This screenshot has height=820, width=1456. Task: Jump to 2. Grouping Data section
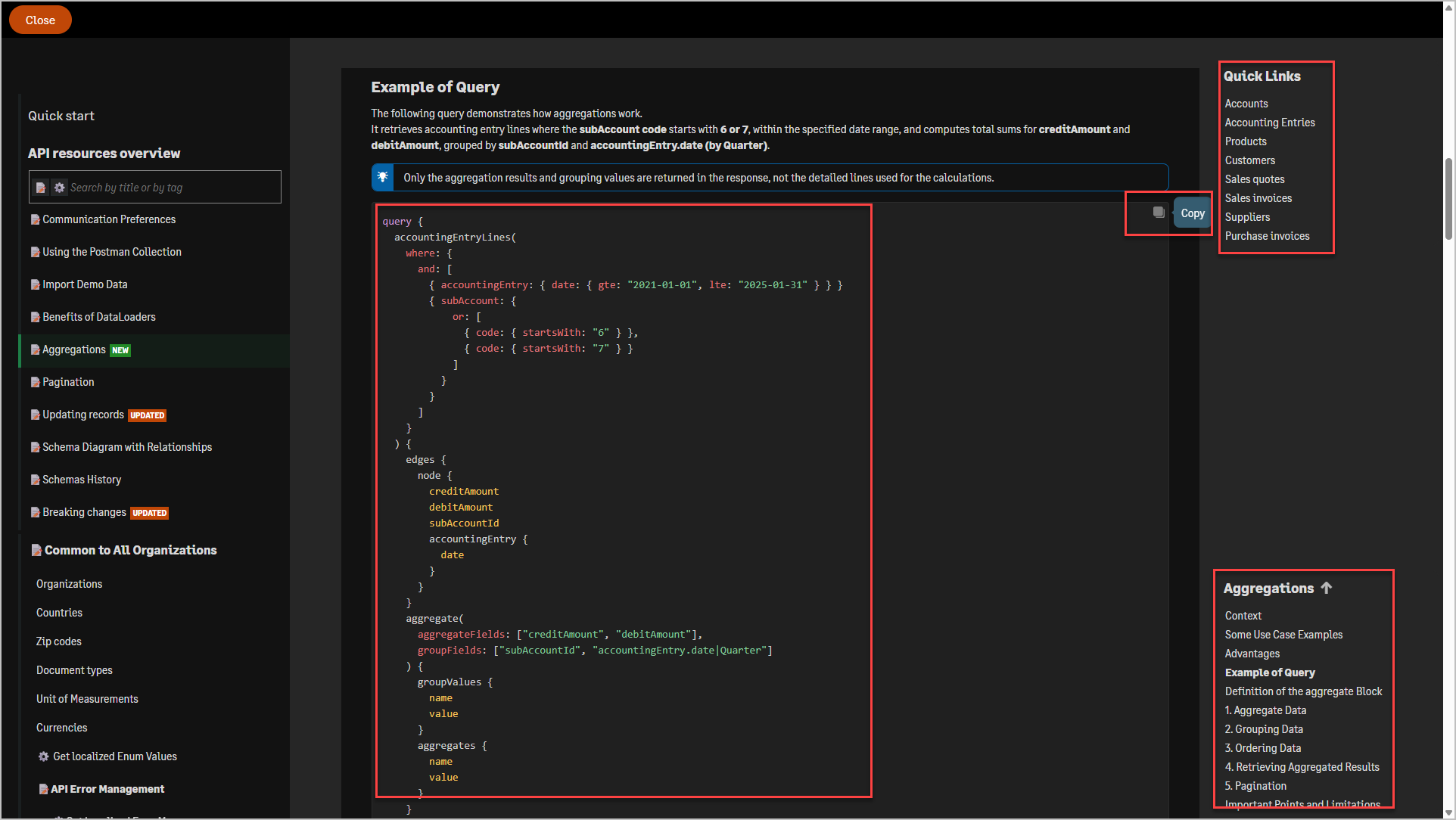[1264, 729]
